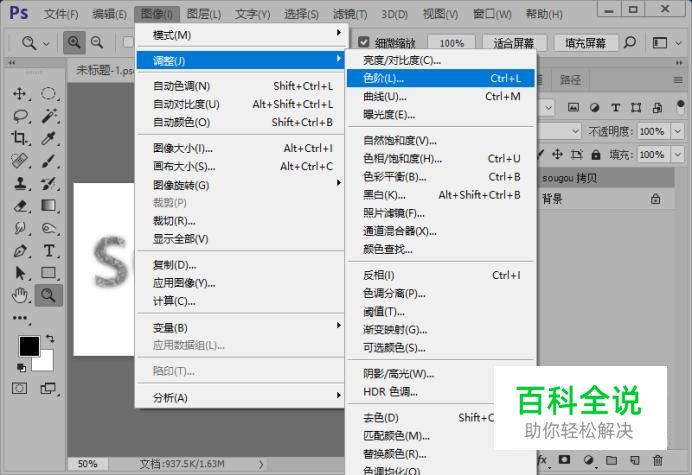Image resolution: width=692 pixels, height=475 pixels.
Task: Select the Pen tool
Action: tap(19, 251)
